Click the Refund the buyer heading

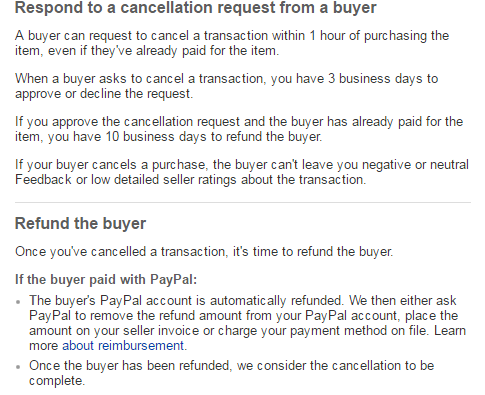click(x=80, y=223)
